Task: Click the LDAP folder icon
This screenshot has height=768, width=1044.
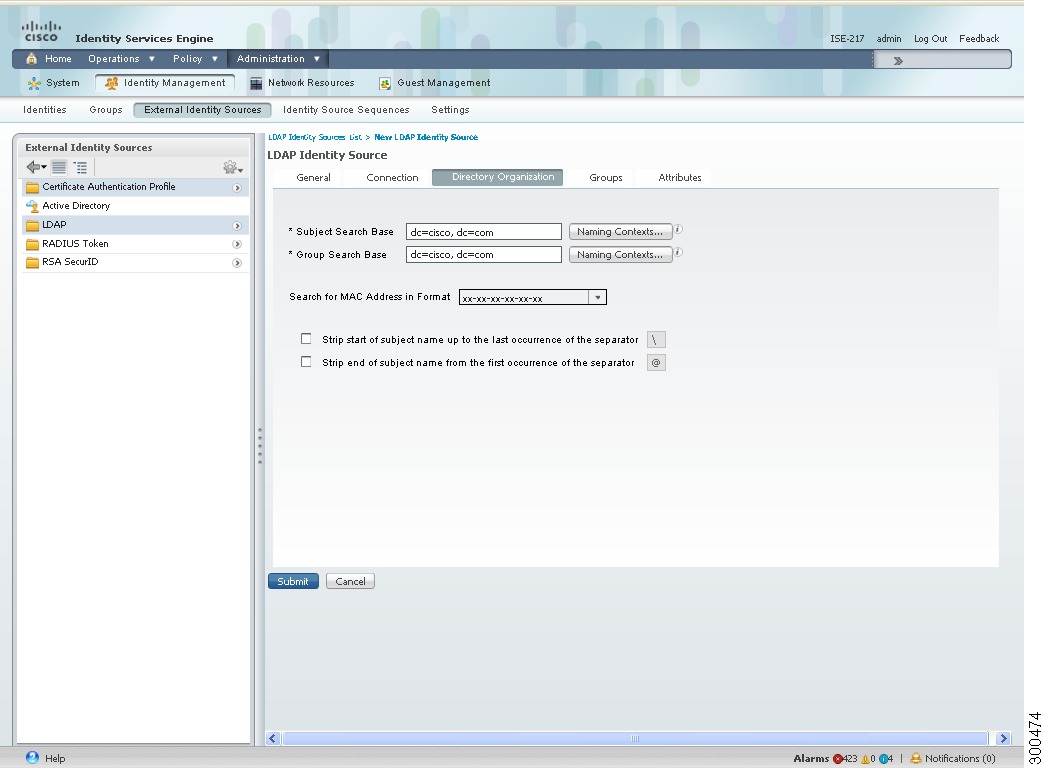Action: tap(33, 225)
